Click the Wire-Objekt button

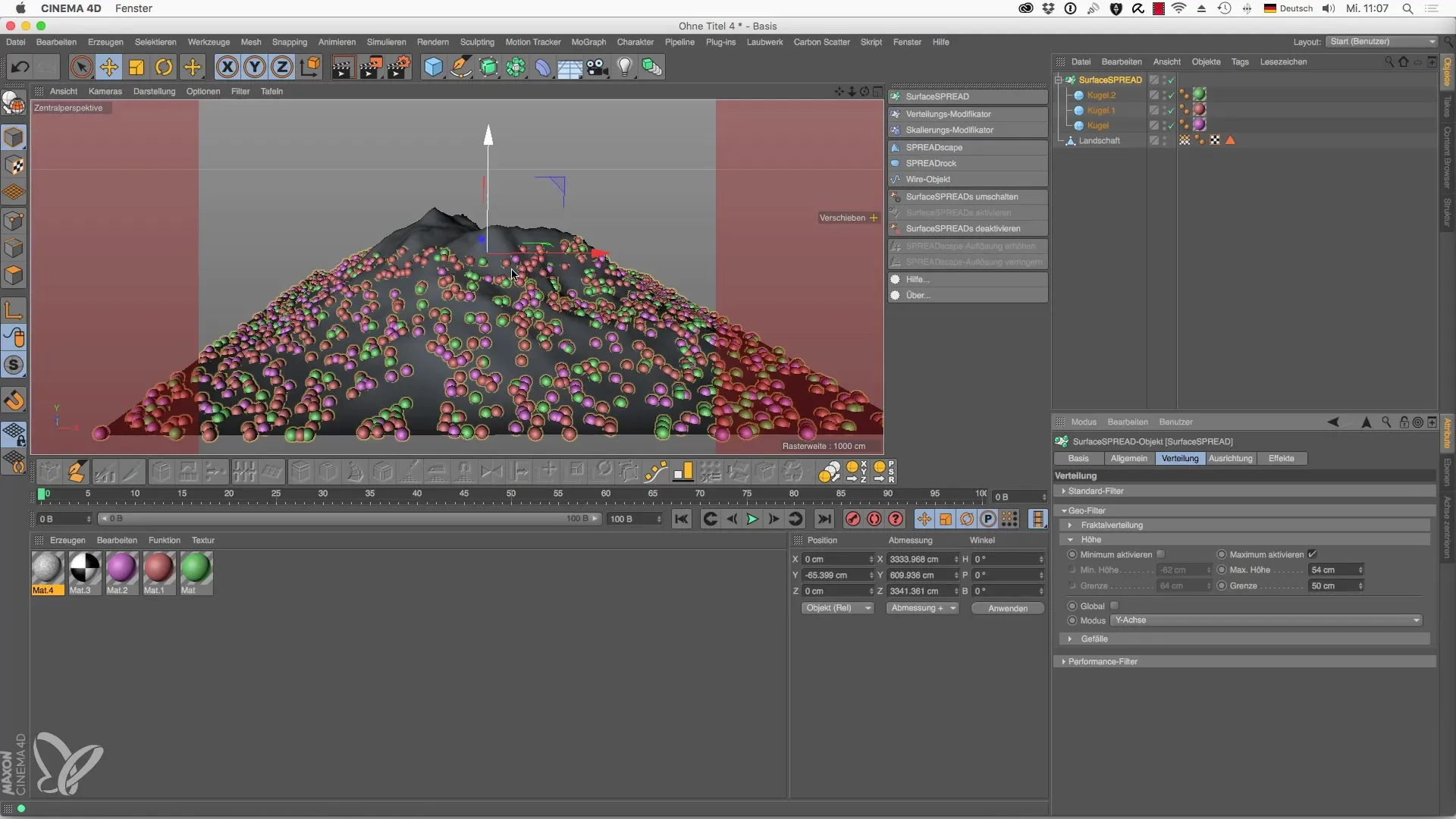968,179
